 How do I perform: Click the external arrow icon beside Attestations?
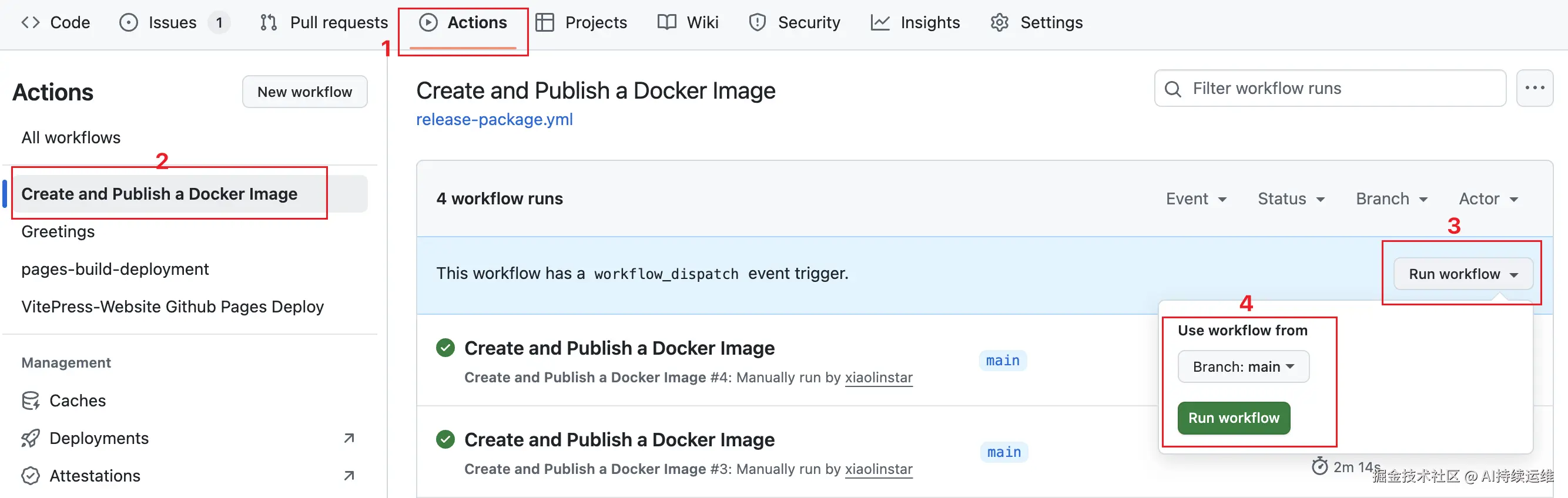tap(349, 476)
